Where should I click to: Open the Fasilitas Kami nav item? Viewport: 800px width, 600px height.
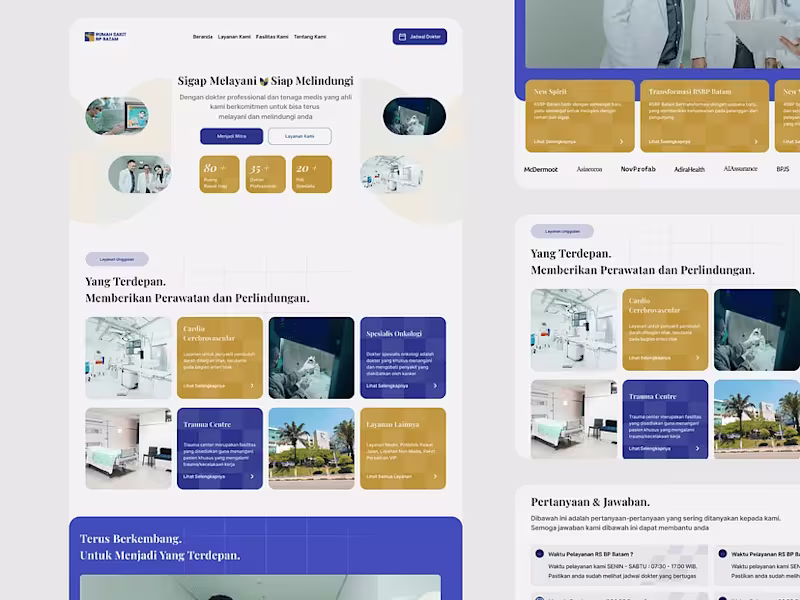point(272,37)
